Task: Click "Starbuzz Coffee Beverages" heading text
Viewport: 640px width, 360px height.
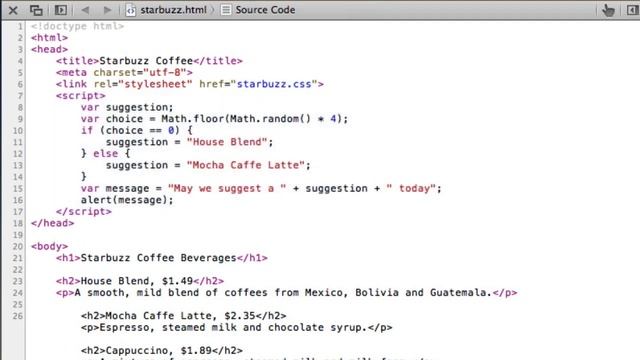Action: (158, 258)
